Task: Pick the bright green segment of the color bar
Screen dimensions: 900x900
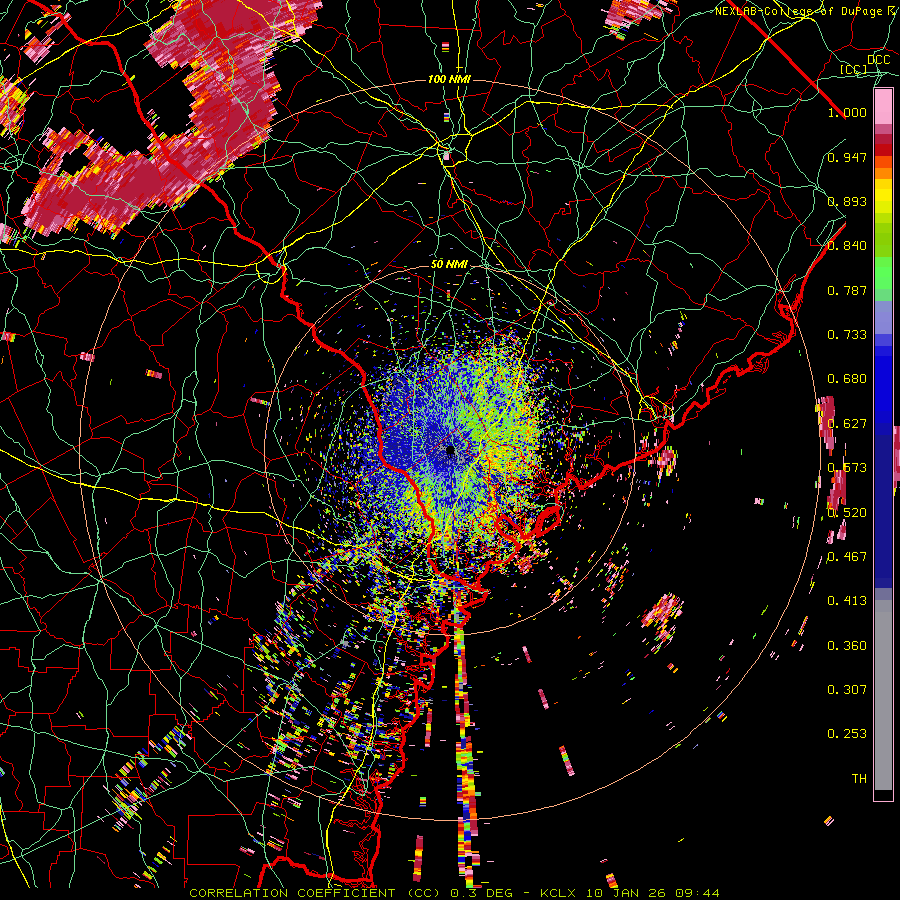Action: coord(883,273)
